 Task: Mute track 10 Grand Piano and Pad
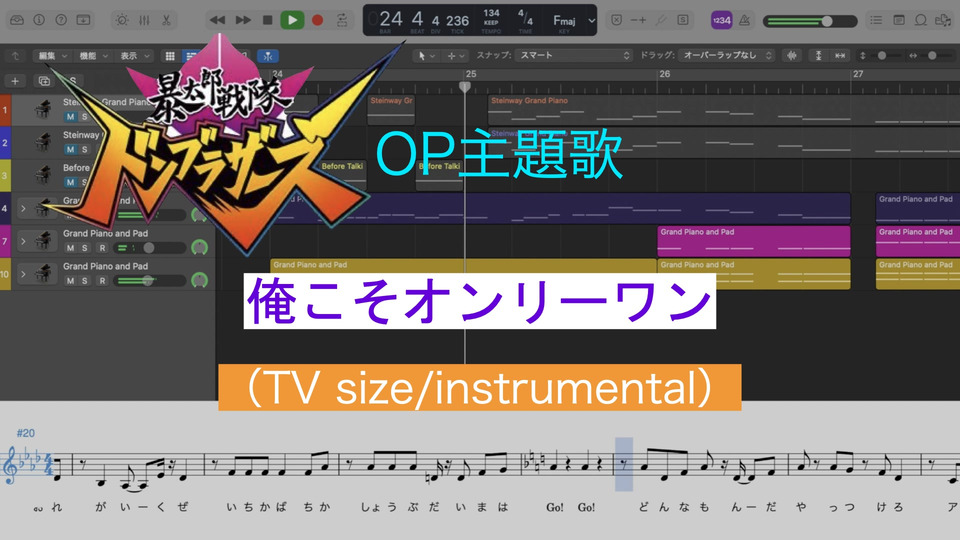pos(70,280)
